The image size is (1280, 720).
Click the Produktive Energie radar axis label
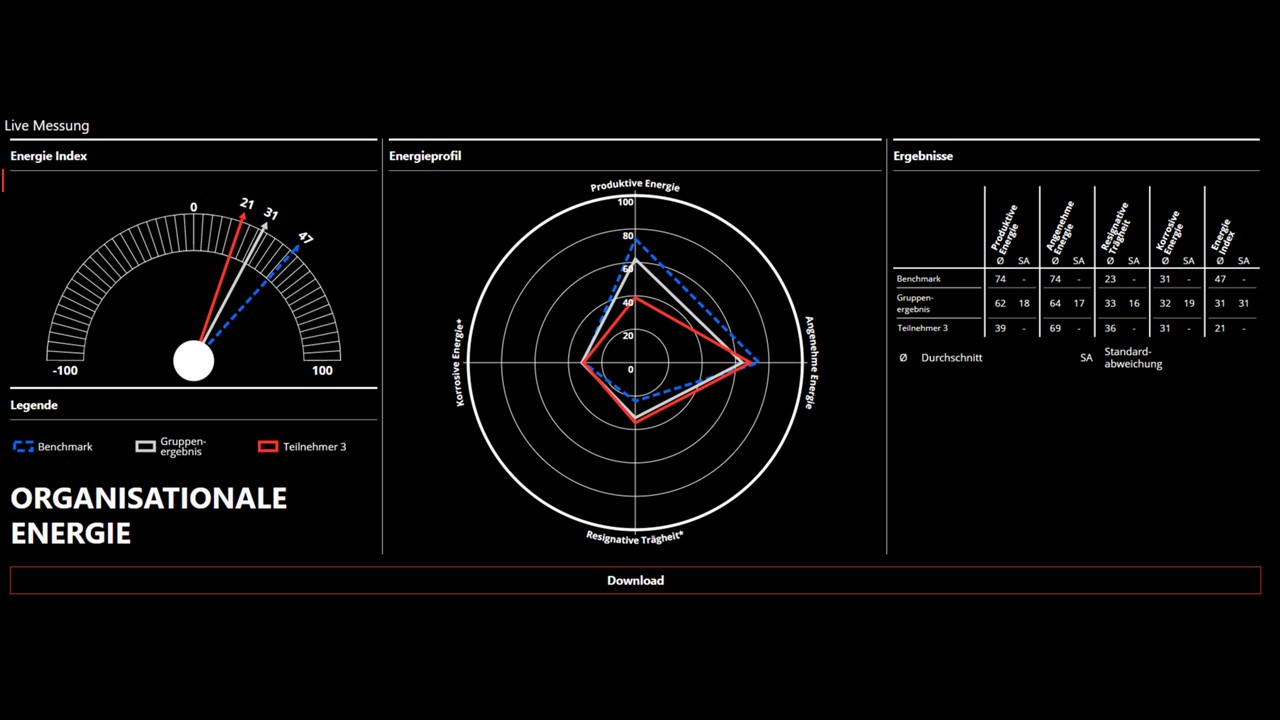click(635, 186)
